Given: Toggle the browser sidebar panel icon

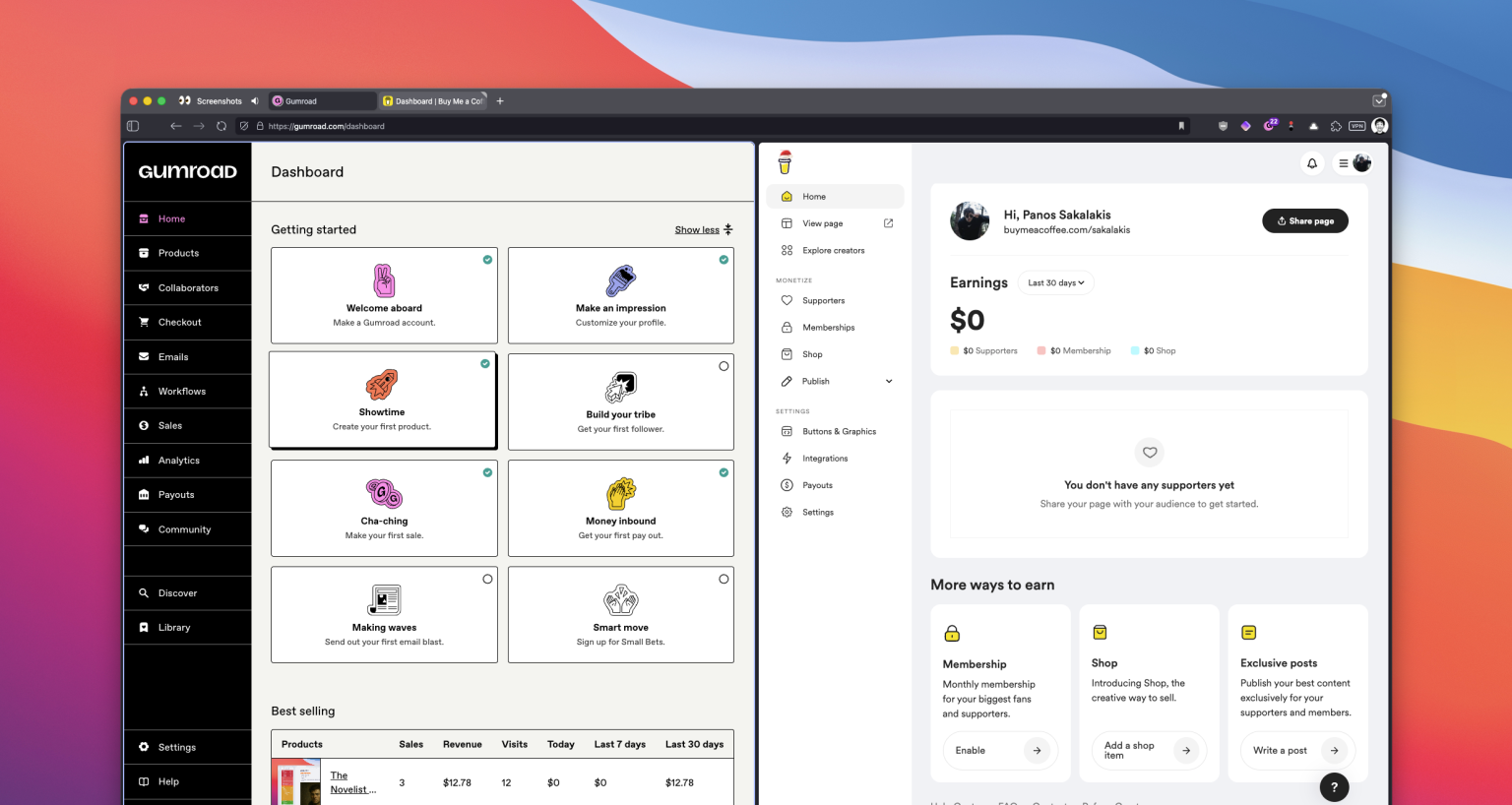Looking at the screenshot, I should [x=133, y=126].
